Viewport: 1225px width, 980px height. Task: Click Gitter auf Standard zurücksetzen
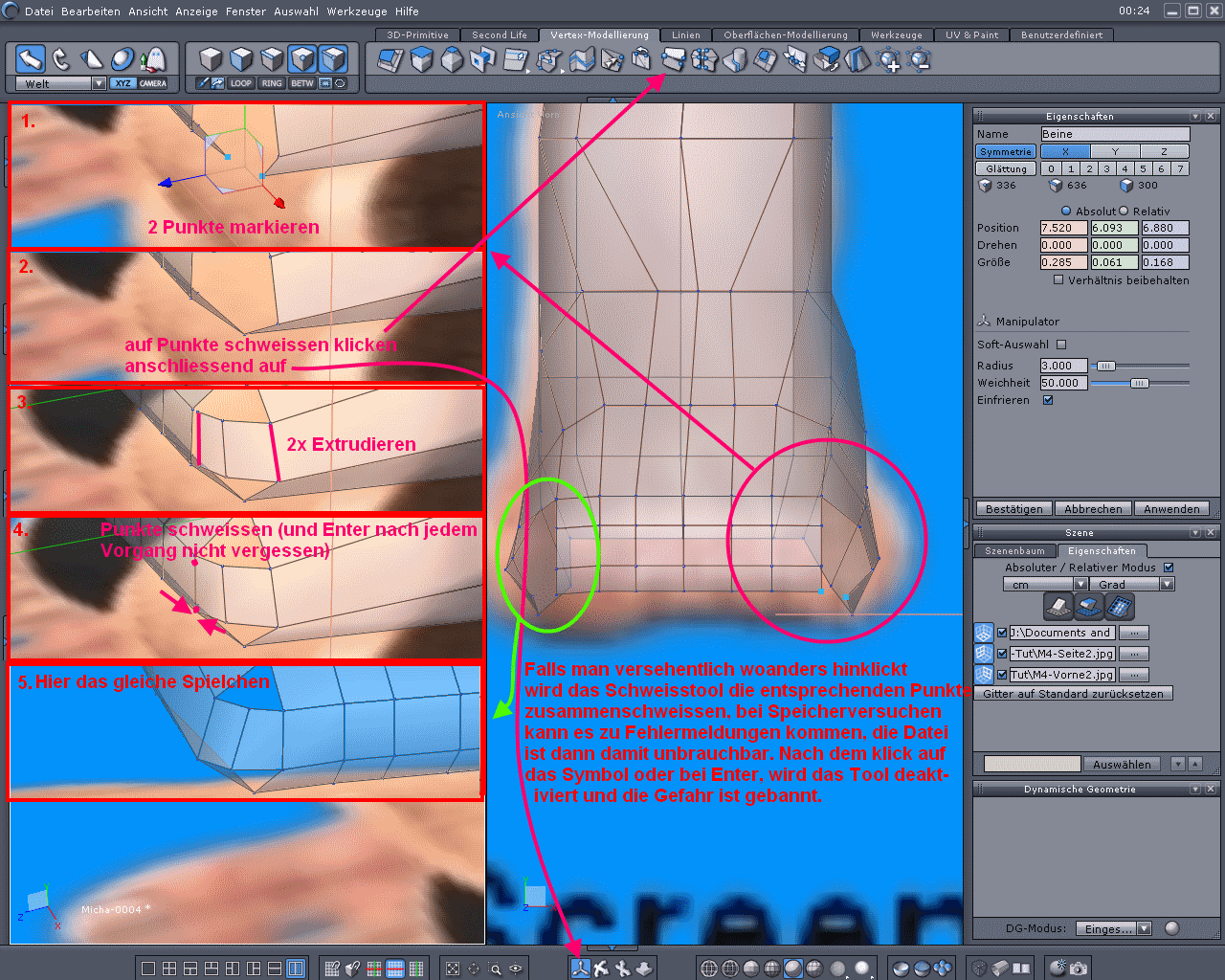[x=1074, y=694]
